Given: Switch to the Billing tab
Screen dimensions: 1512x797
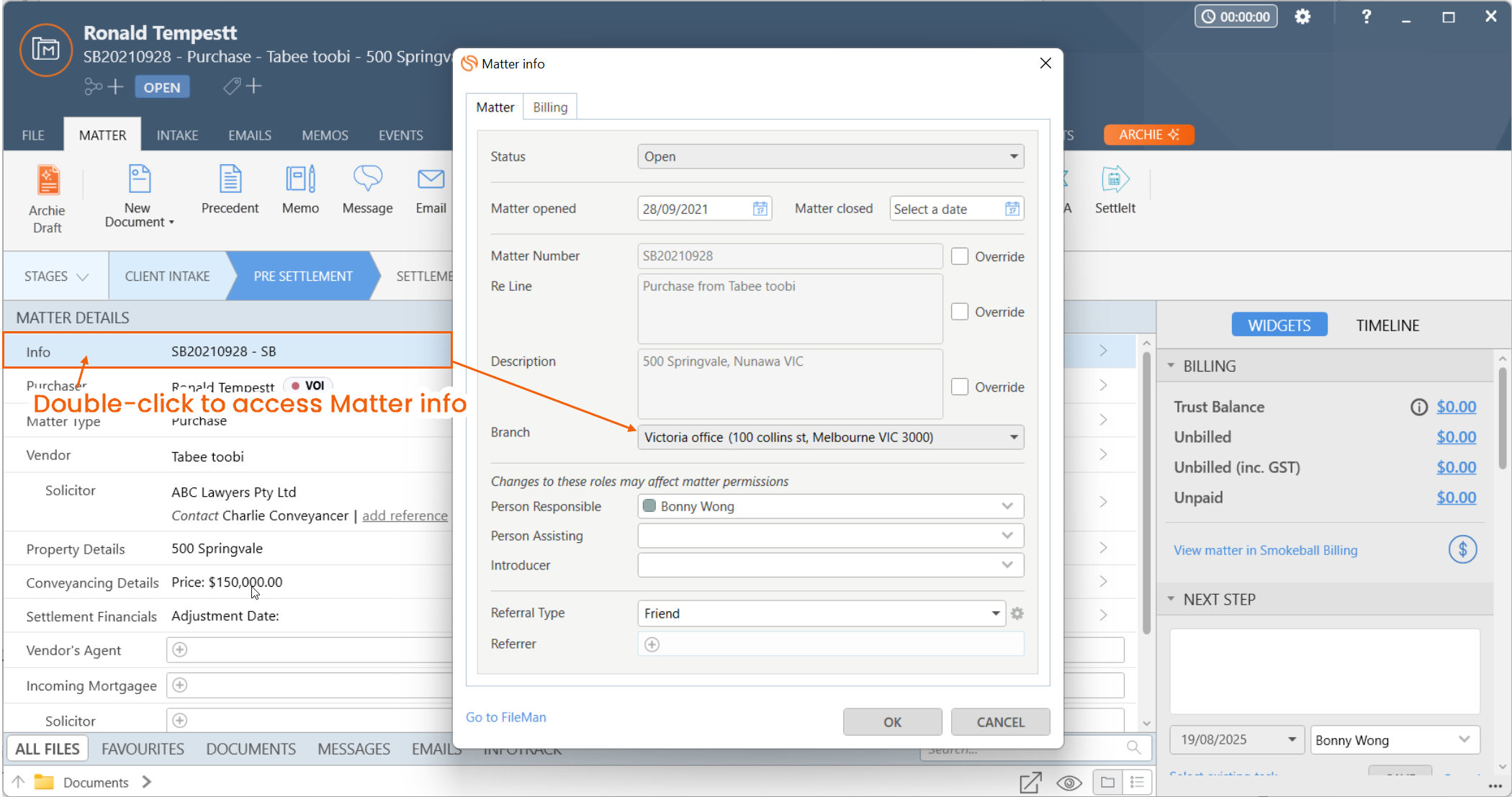Looking at the screenshot, I should [x=550, y=107].
